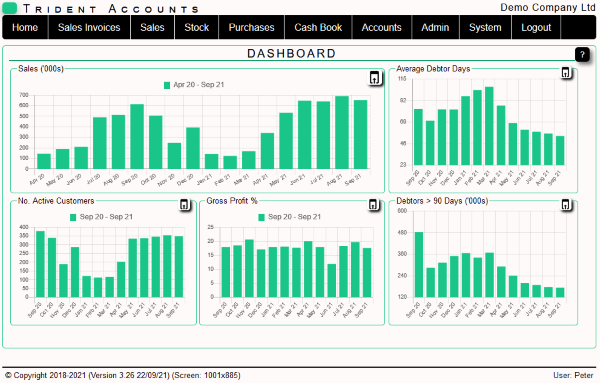Screen dimensions: 600x383
Task: Click the Debtors > 90 Days ('000s) title
Action: click(442, 201)
